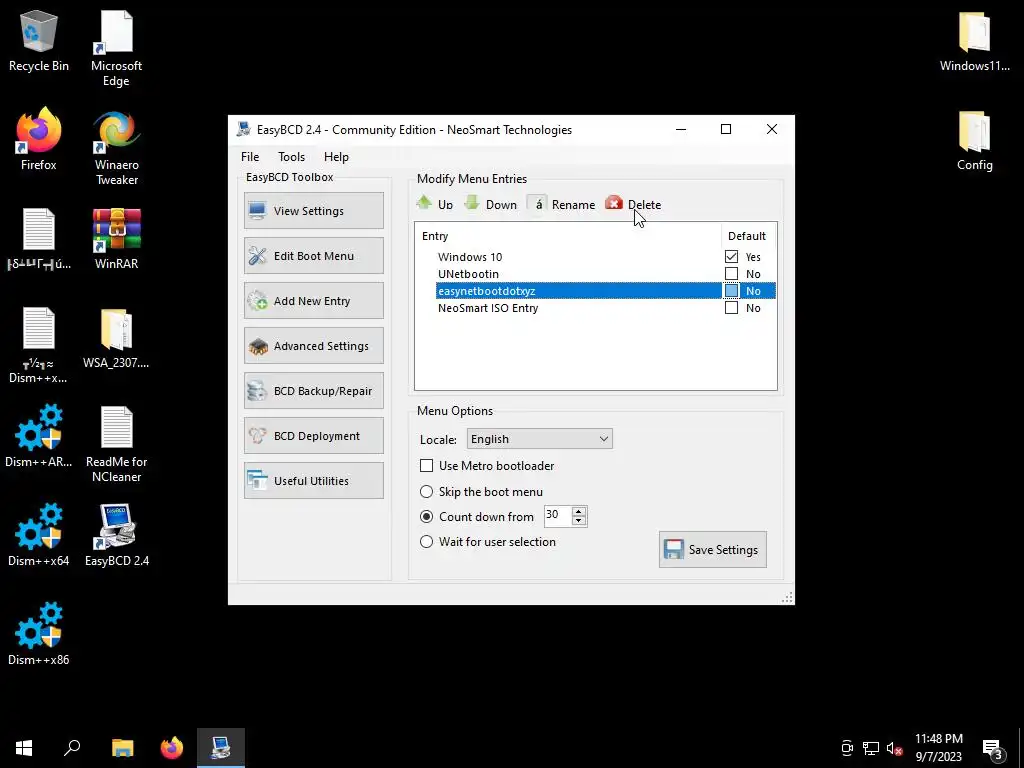
Task: Click Save Settings button
Action: pyautogui.click(x=712, y=549)
